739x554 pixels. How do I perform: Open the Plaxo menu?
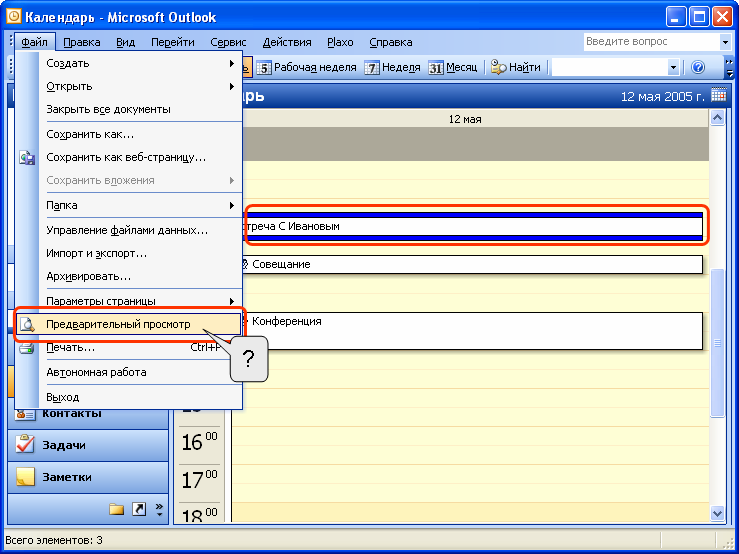coord(340,42)
